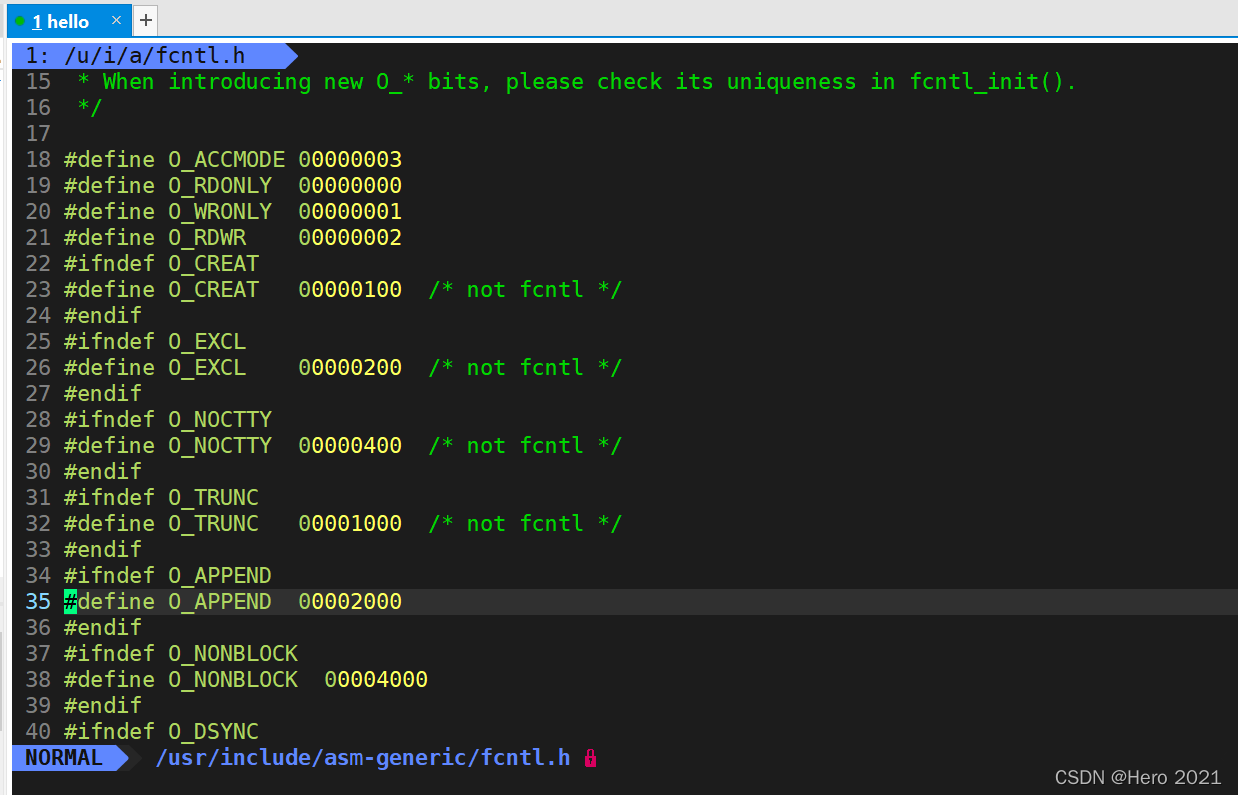Place cursor on "#define O_ACCMODE" line
Screen dimensions: 1238x795
[x=233, y=159]
